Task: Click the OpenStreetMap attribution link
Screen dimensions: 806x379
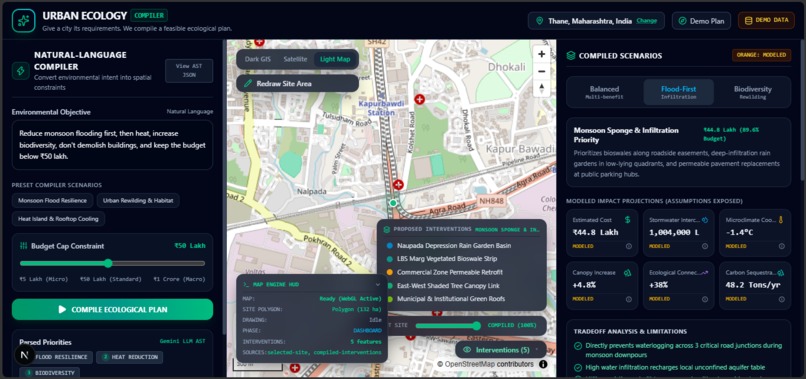Action: click(x=470, y=364)
